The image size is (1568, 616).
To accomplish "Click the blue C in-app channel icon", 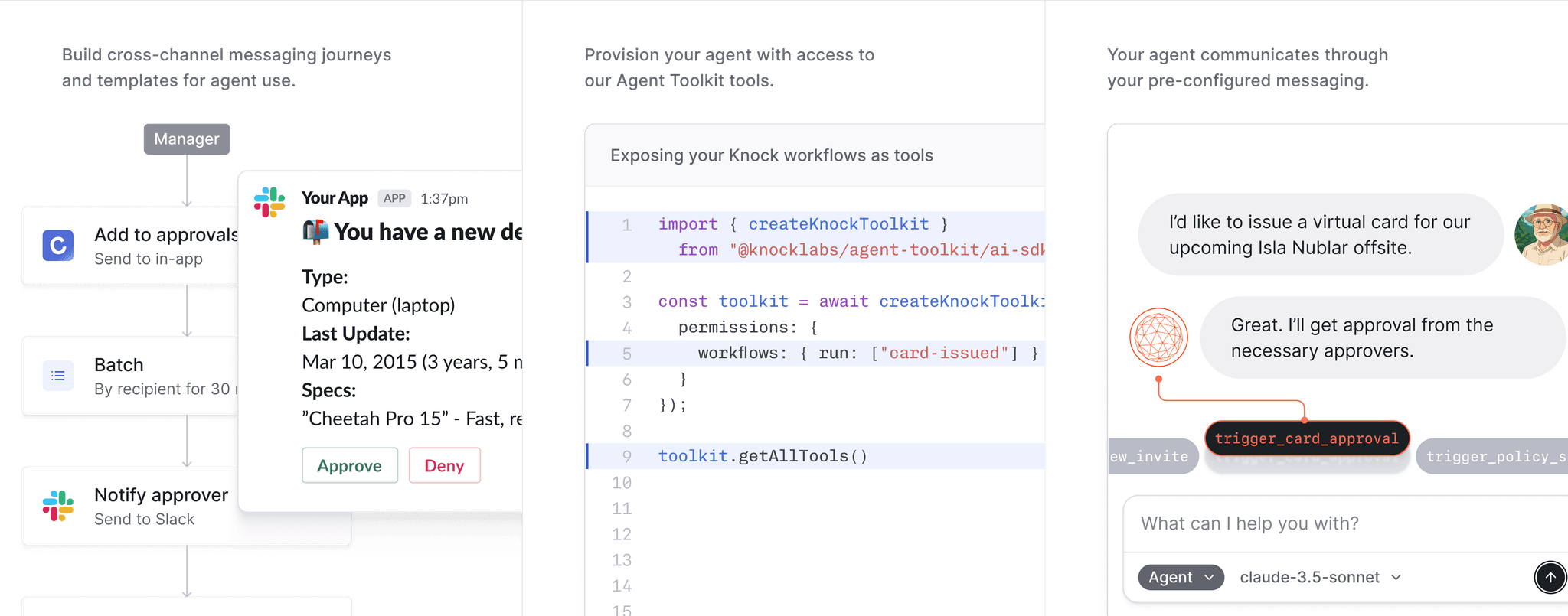I will point(58,246).
